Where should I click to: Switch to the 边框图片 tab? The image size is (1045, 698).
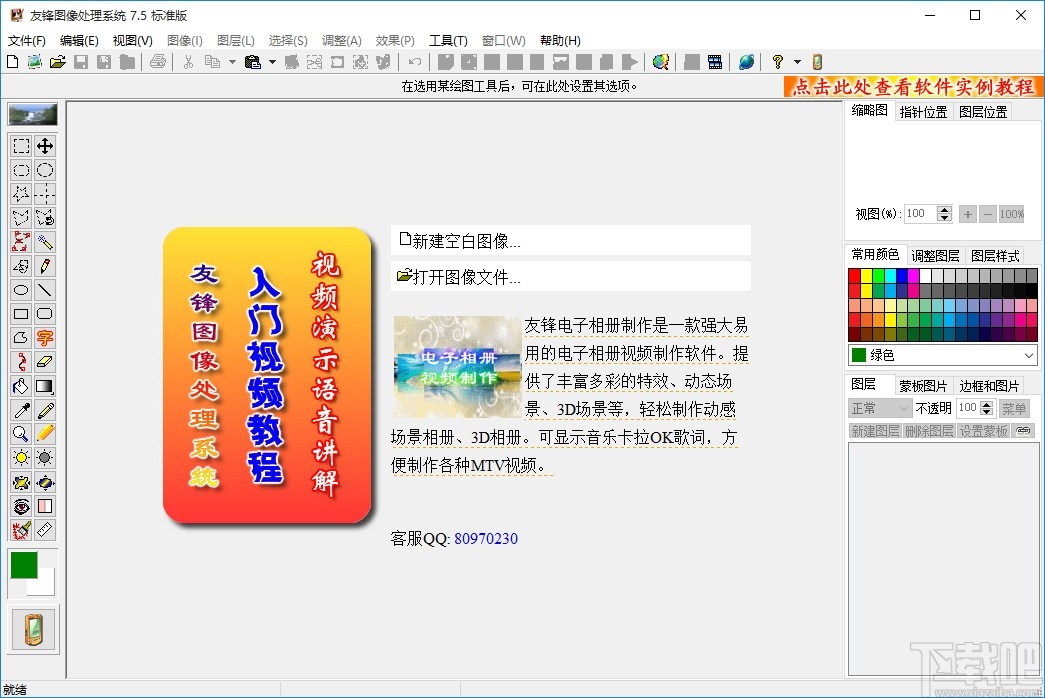coord(989,385)
